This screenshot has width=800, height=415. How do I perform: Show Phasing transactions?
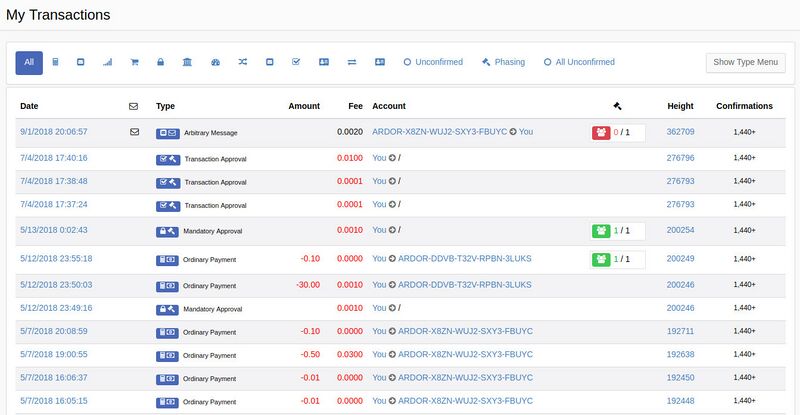[503, 62]
